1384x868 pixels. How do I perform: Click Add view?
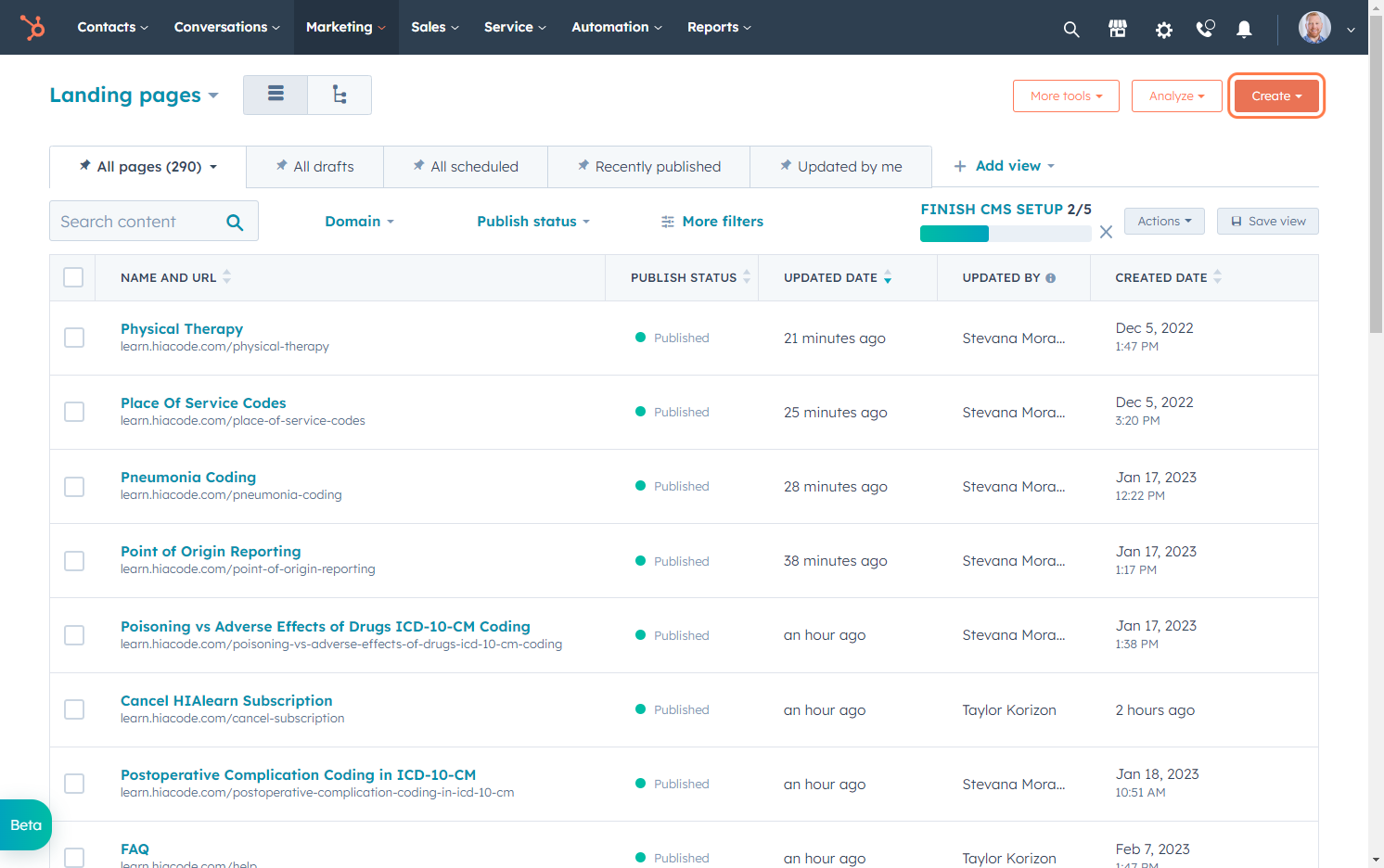(x=1005, y=166)
